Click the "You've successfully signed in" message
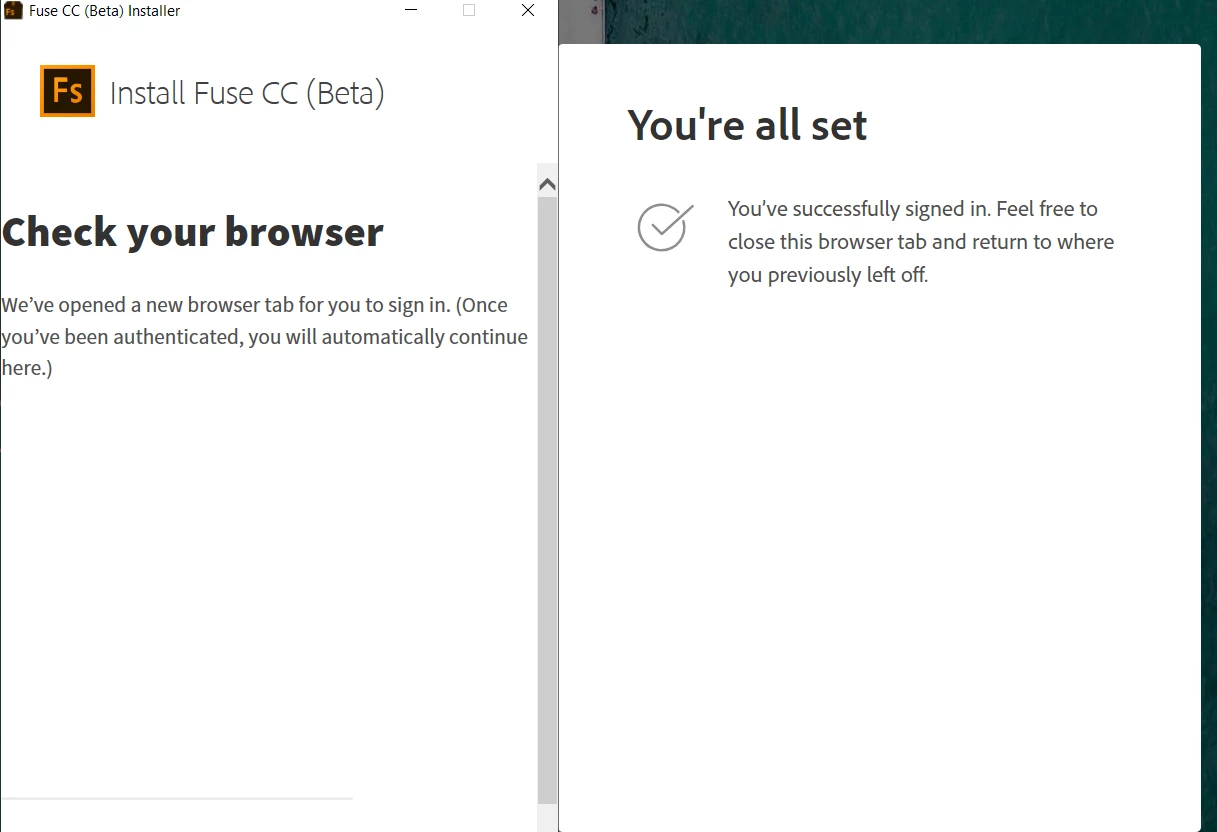 point(921,241)
